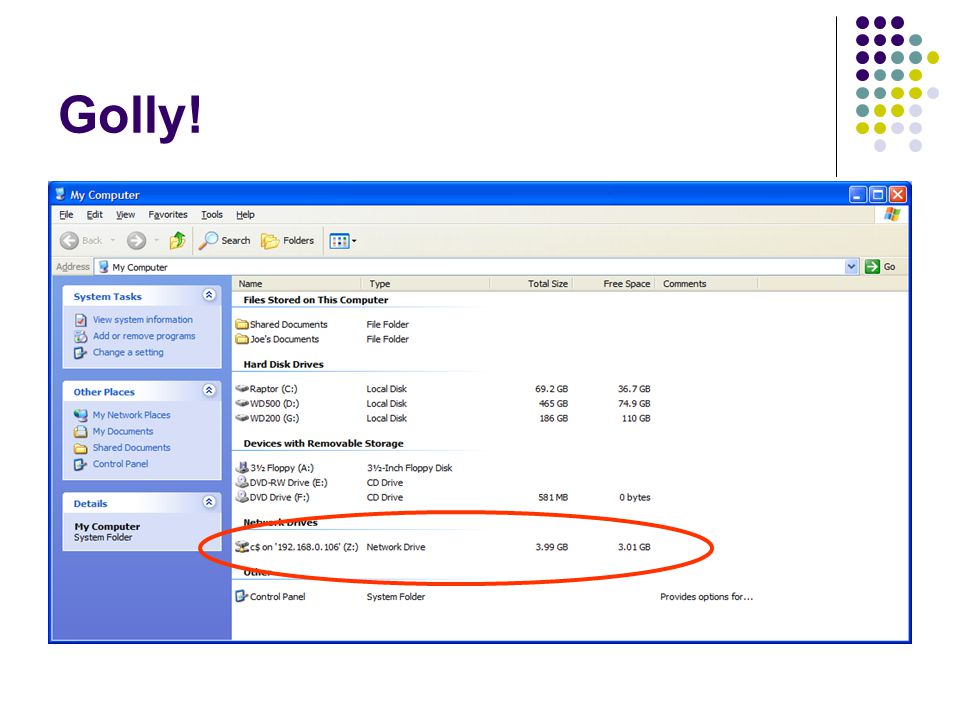Select the 3½ Floppy (A:) icon

[242, 468]
